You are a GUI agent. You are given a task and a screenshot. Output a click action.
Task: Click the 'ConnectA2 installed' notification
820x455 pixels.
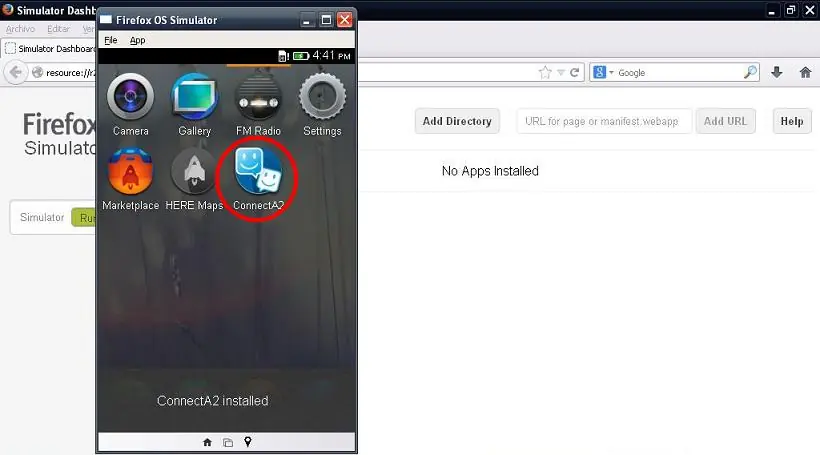pos(212,401)
